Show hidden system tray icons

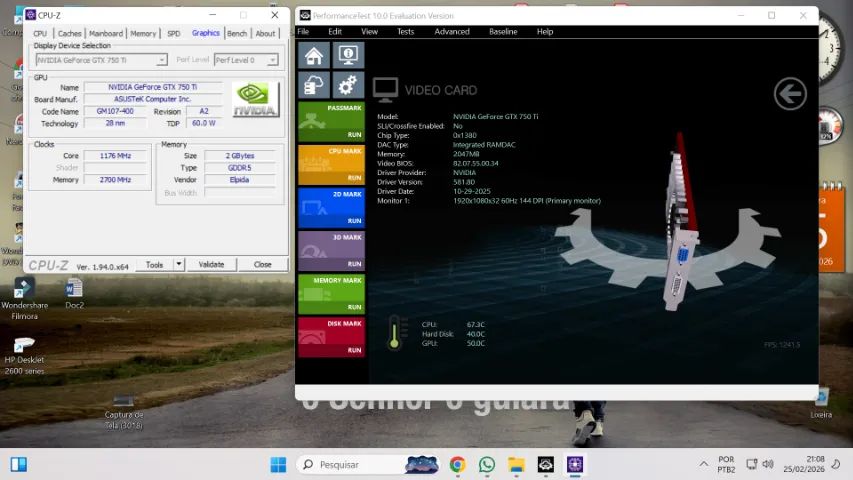(x=703, y=464)
